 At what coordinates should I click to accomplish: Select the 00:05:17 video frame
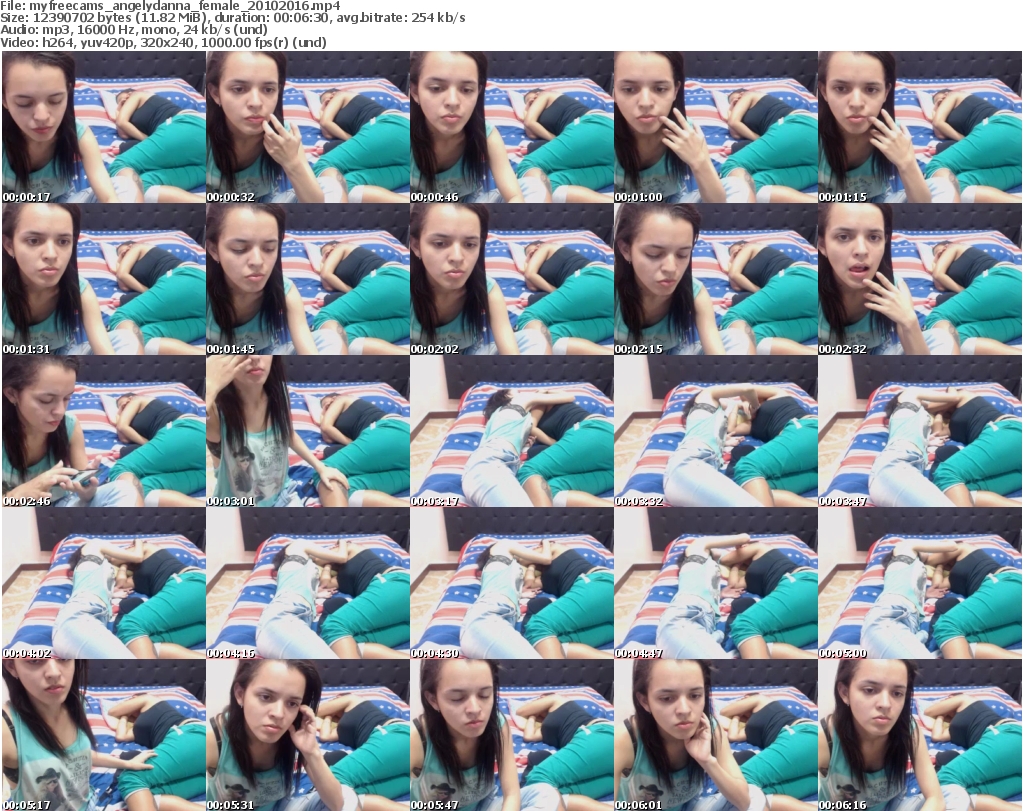click(104, 735)
